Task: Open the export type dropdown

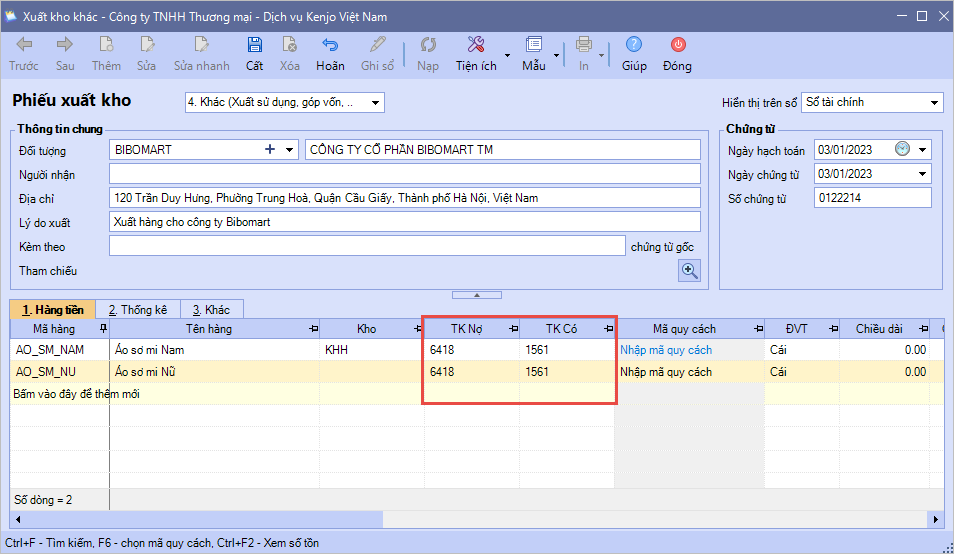Action: pos(376,103)
